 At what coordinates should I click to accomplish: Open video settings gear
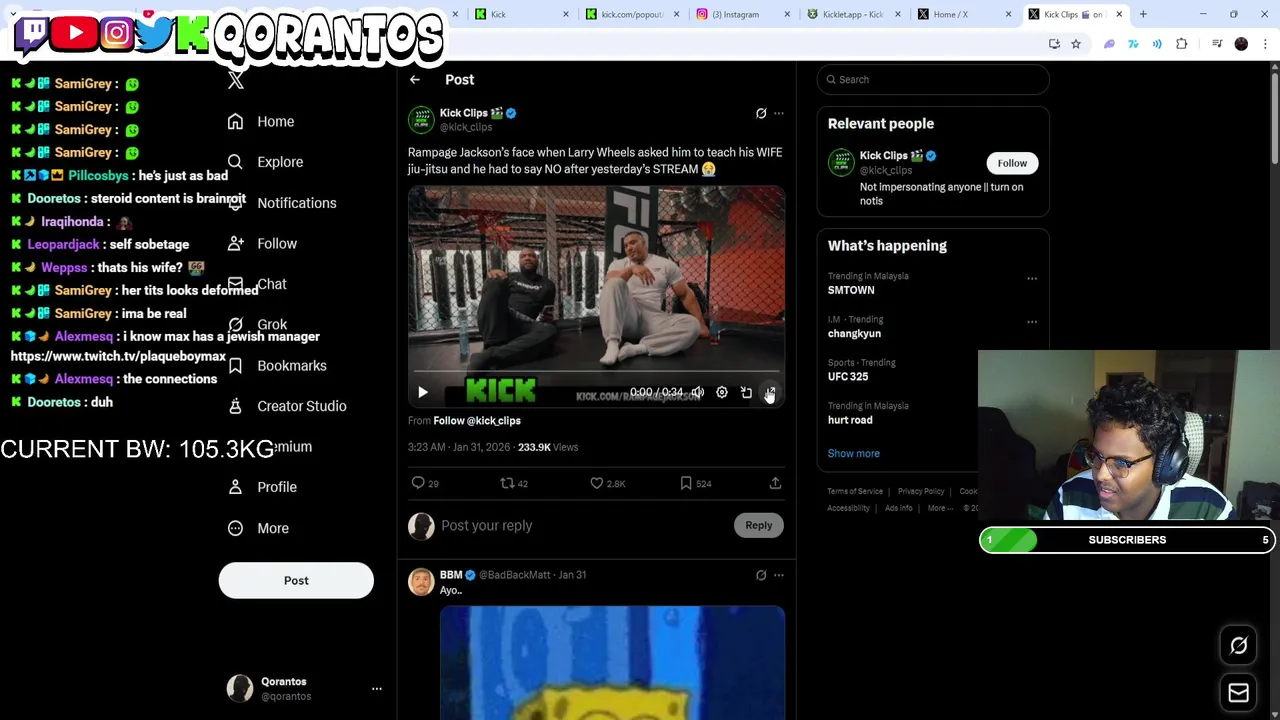722,393
